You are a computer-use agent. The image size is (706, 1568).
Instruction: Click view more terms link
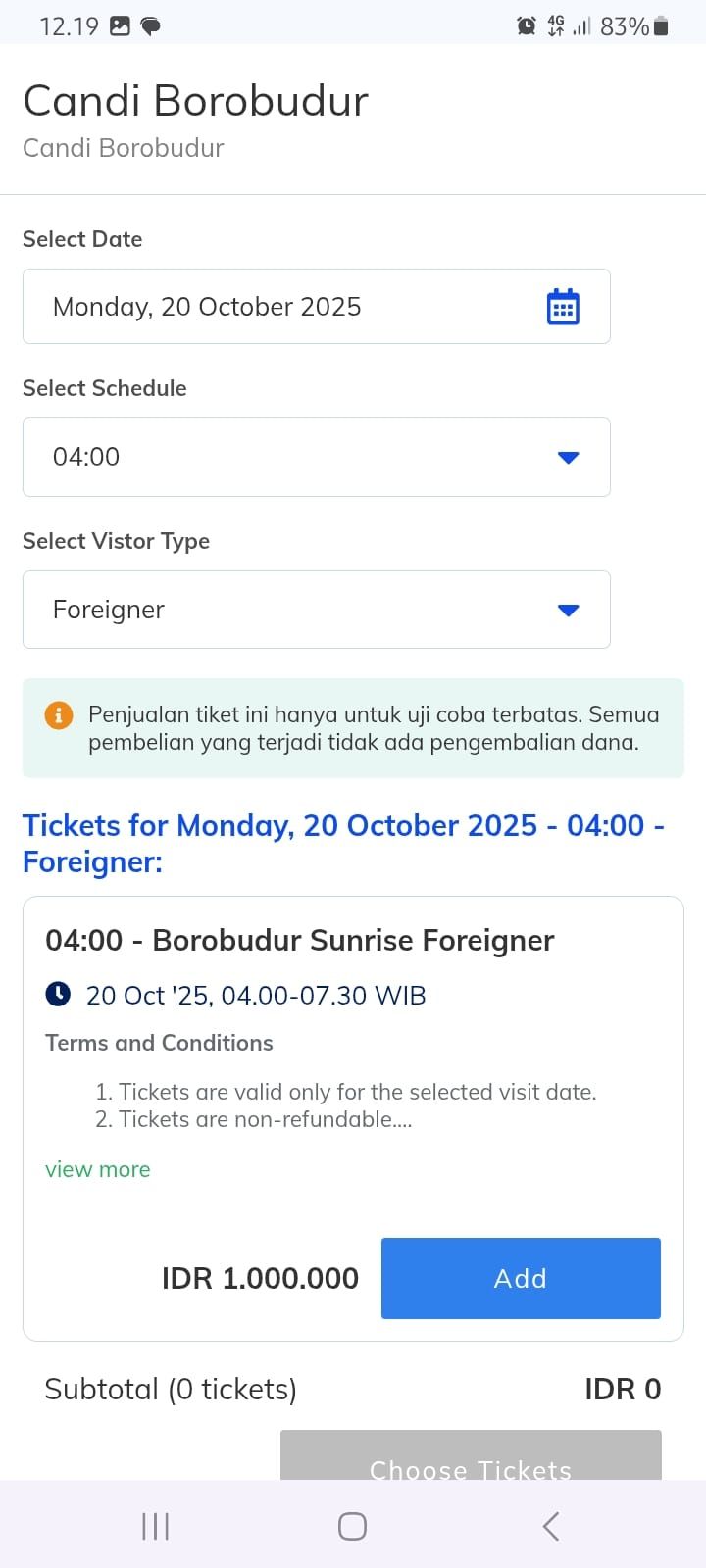coord(98,1169)
